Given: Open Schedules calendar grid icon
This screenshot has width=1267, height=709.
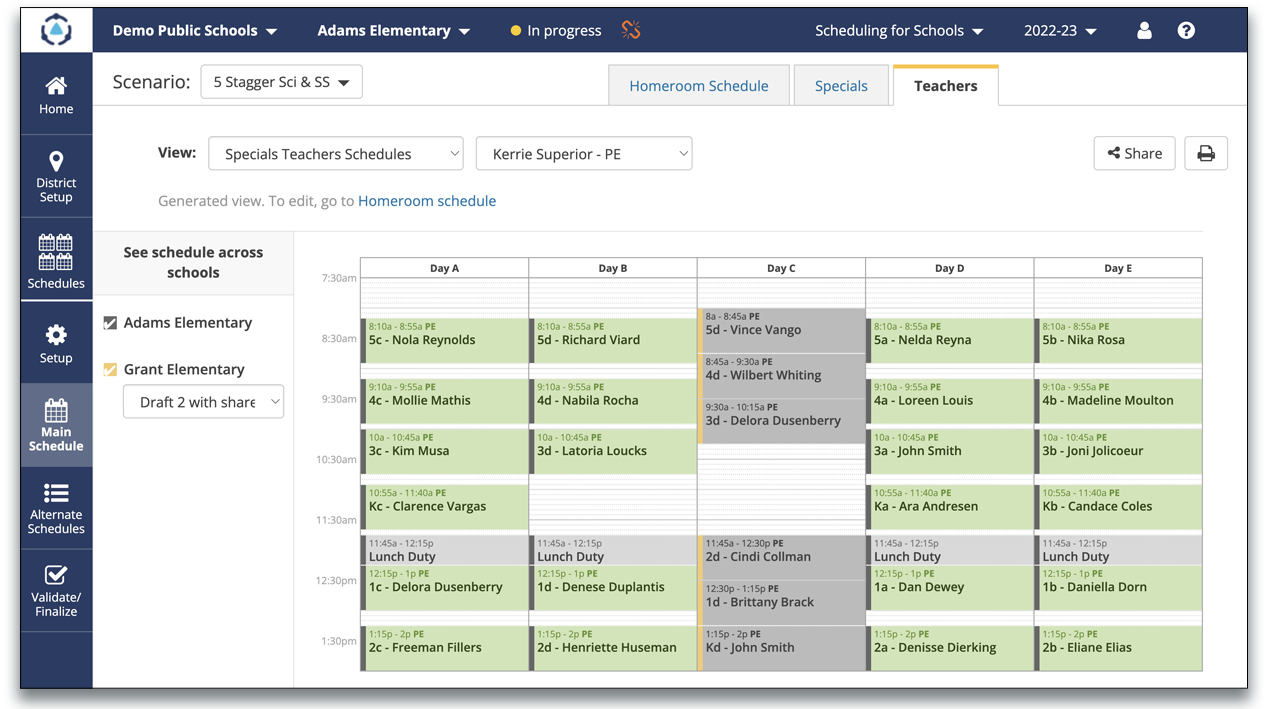Looking at the screenshot, I should pos(56,252).
